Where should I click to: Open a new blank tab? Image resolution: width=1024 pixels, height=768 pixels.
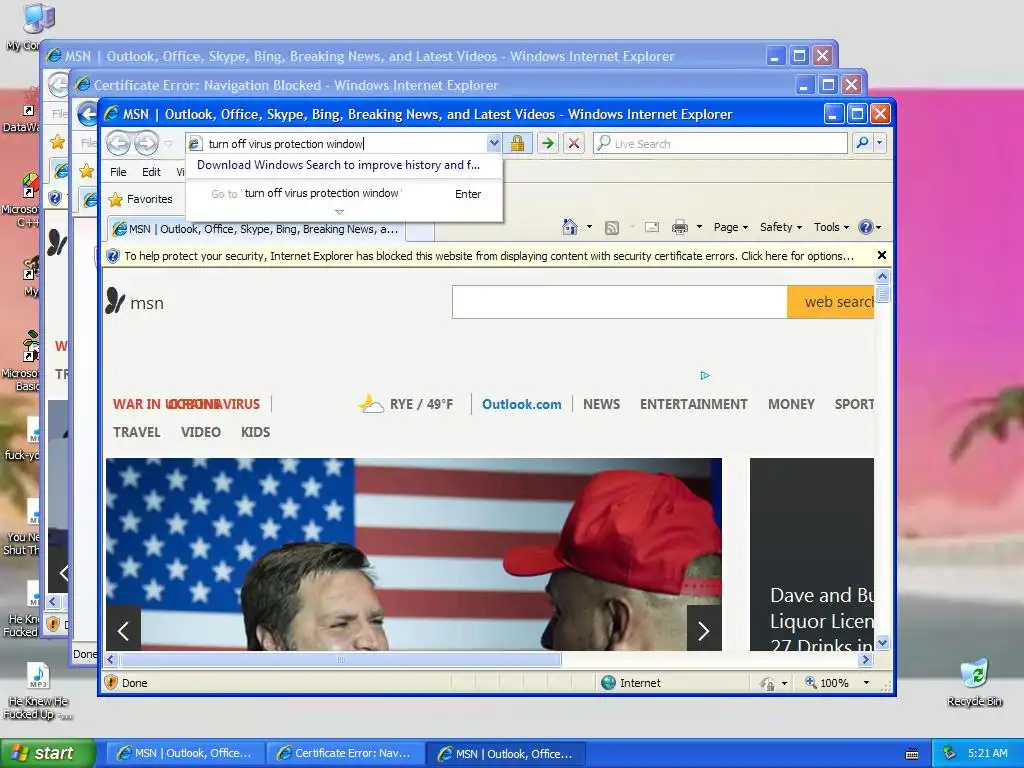(420, 231)
